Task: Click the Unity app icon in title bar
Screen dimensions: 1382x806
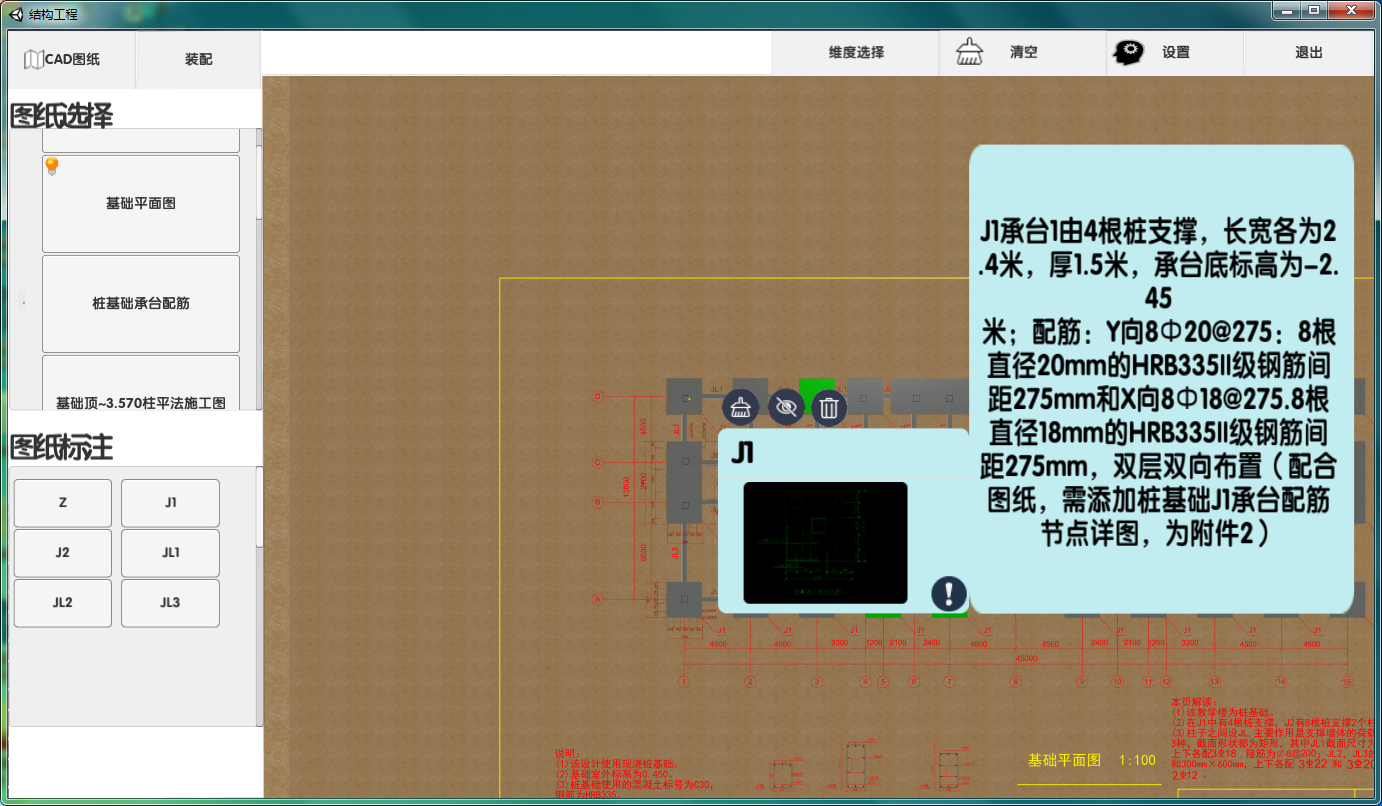Action: coord(16,14)
